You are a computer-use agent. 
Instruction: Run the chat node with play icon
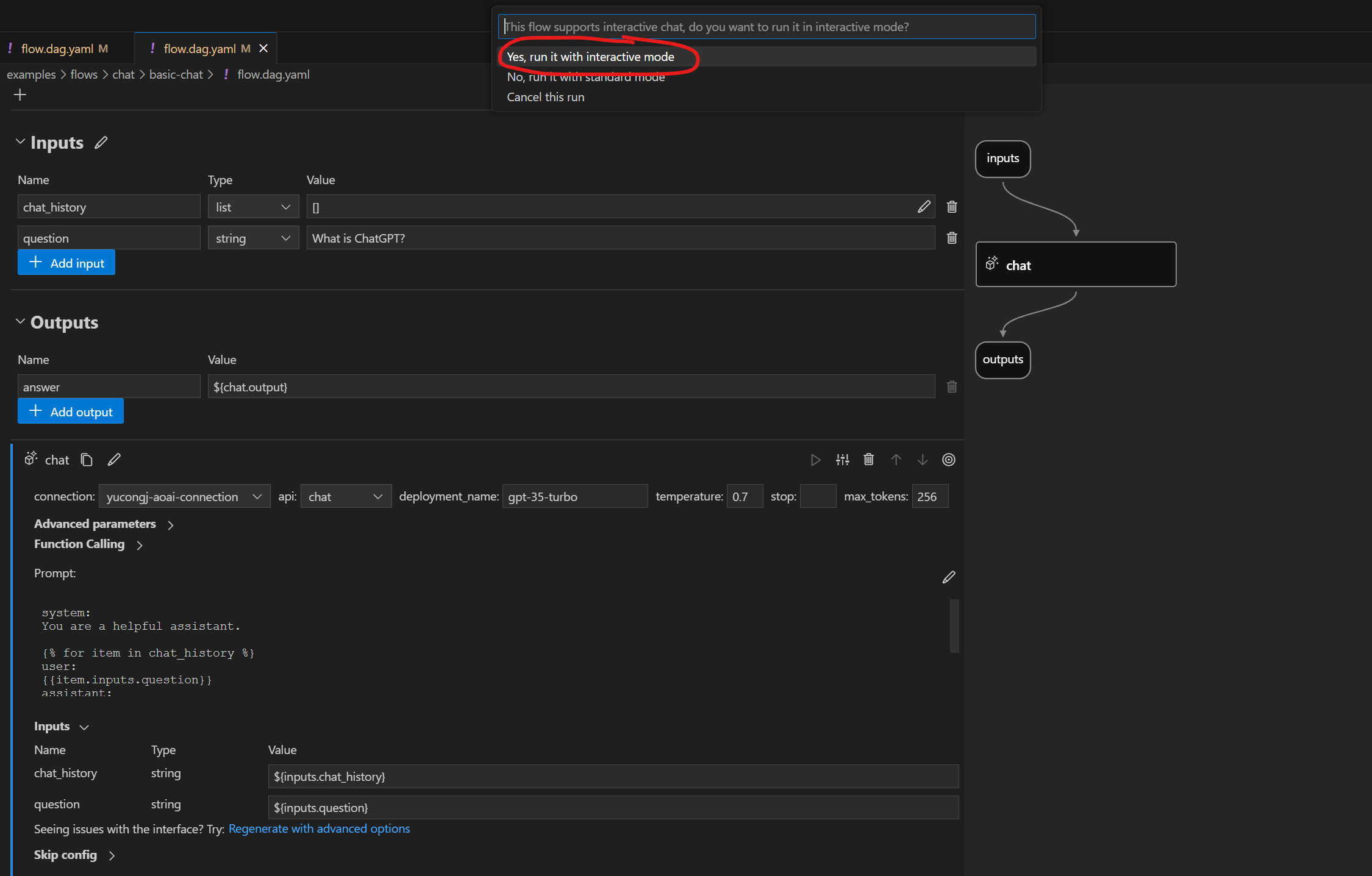(815, 460)
